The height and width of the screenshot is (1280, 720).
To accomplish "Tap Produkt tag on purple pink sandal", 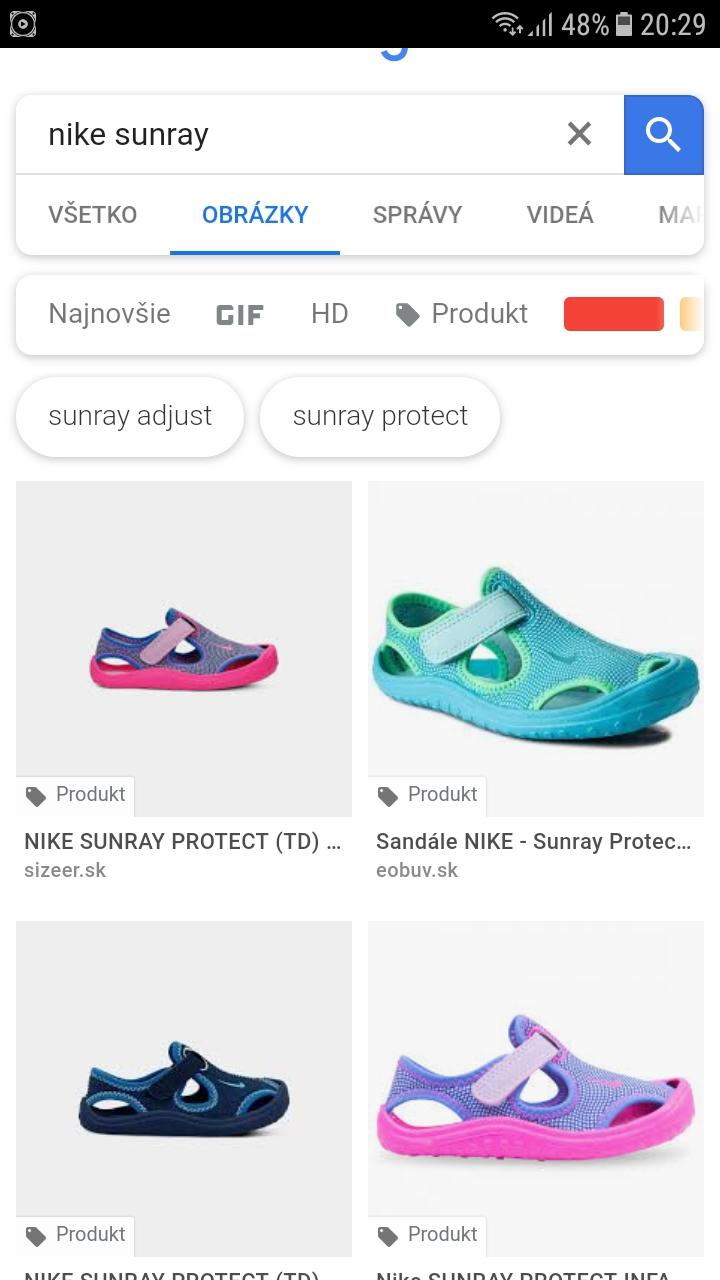I will [428, 1235].
